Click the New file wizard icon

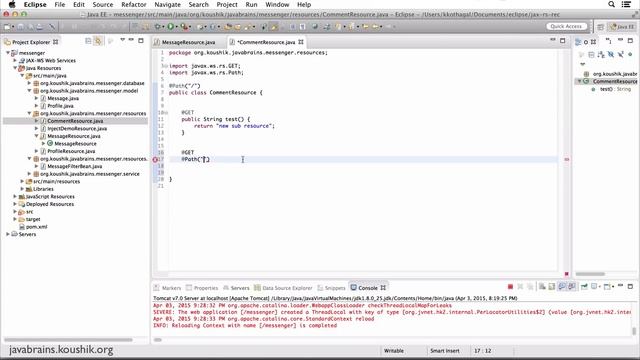7,27
